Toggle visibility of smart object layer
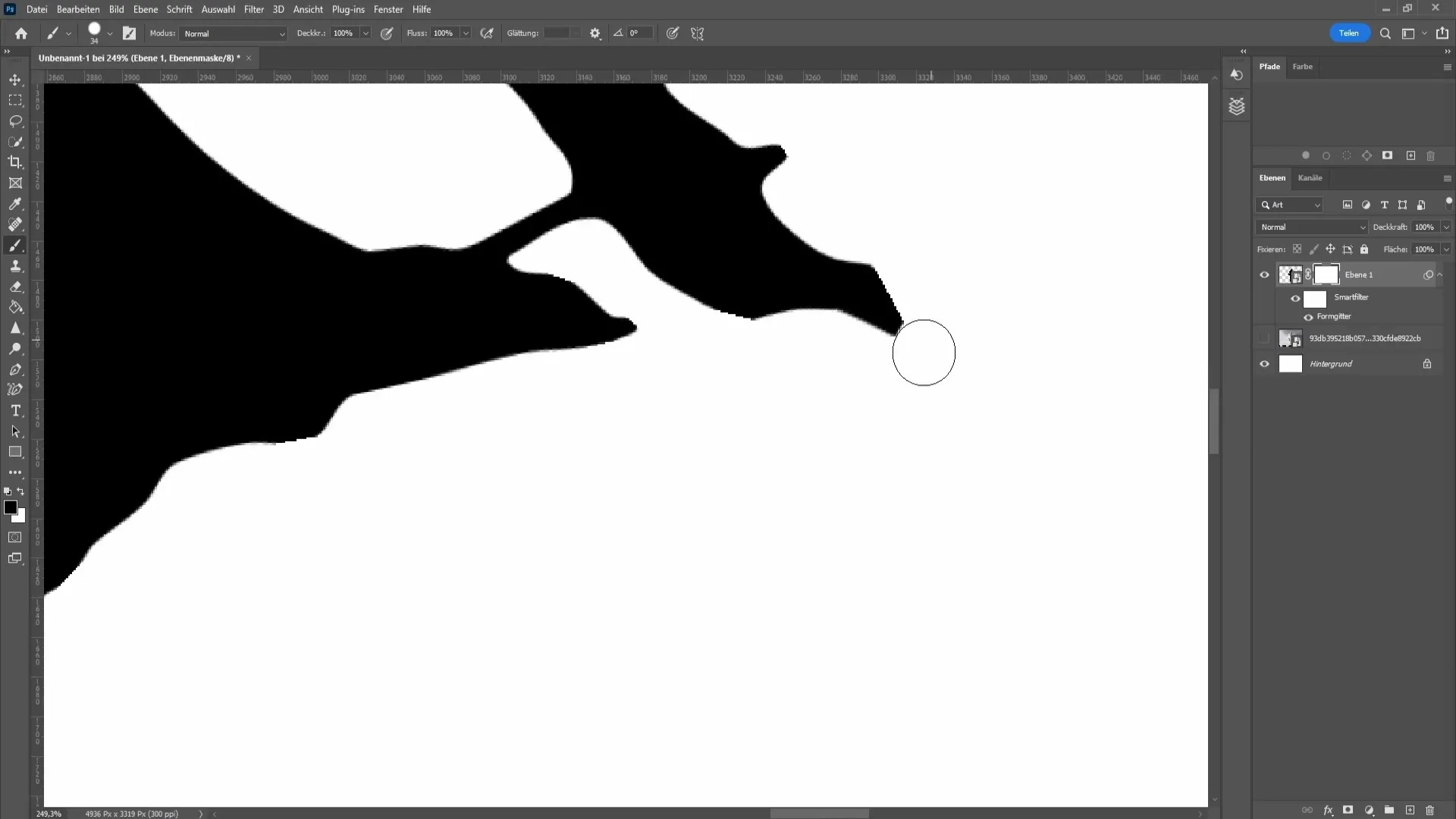Viewport: 1456px width, 819px height. [x=1264, y=338]
